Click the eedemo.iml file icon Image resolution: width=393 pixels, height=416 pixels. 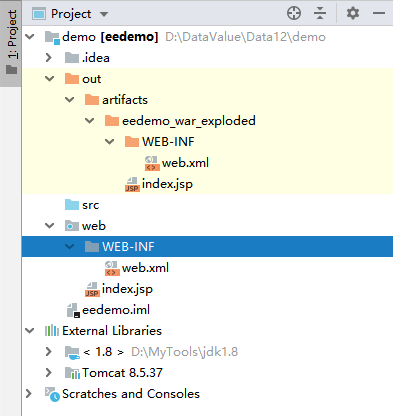pyautogui.click(x=73, y=310)
